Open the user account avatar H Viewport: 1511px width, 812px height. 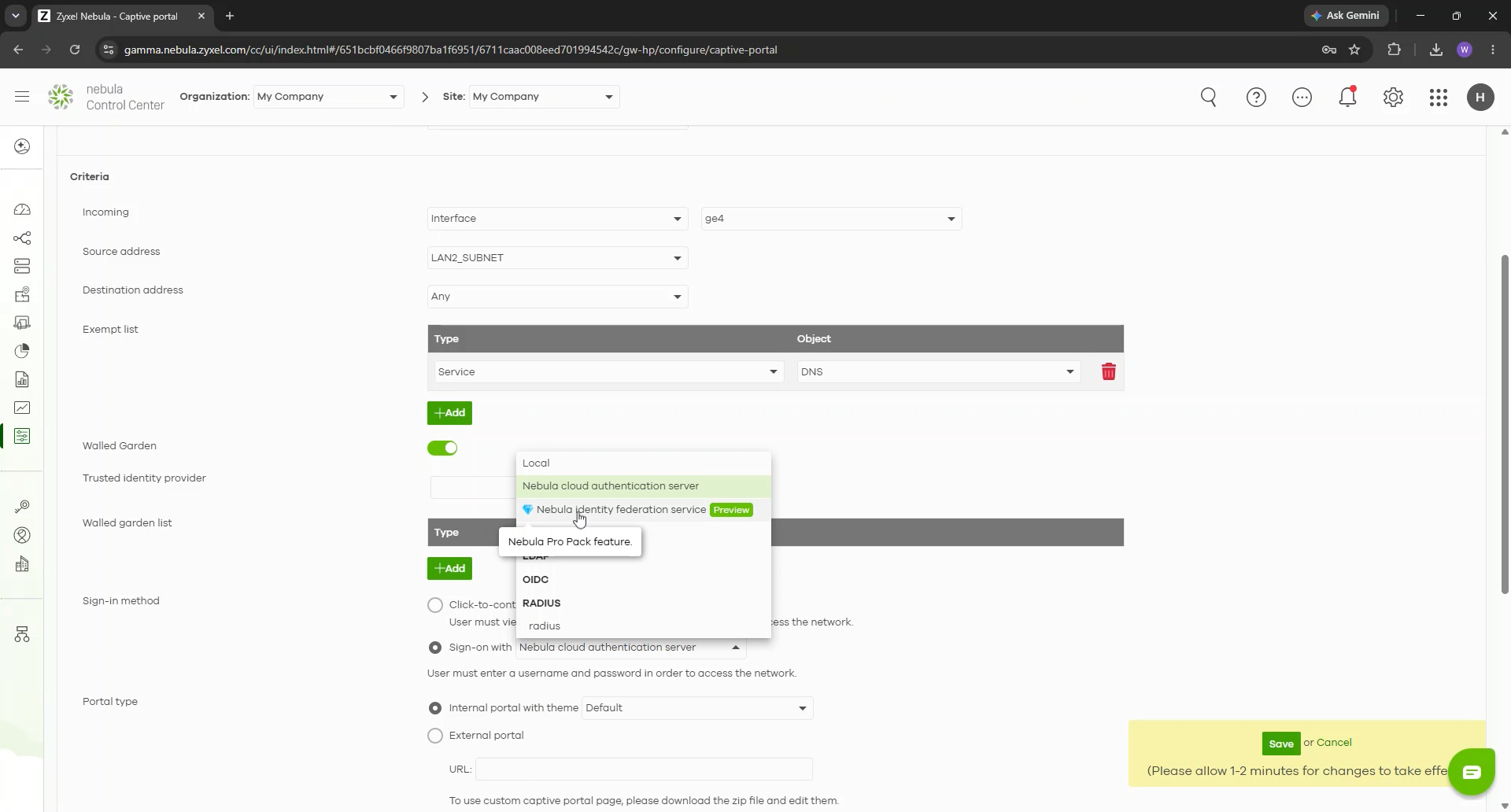pyautogui.click(x=1480, y=97)
